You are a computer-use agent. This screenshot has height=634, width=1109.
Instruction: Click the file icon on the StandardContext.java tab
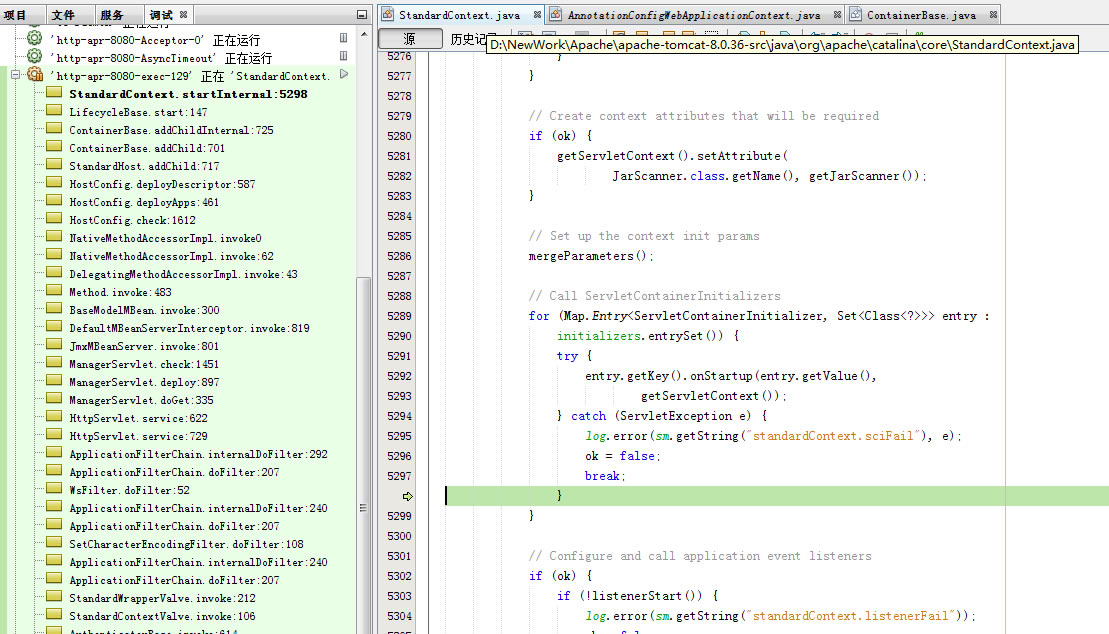(387, 14)
